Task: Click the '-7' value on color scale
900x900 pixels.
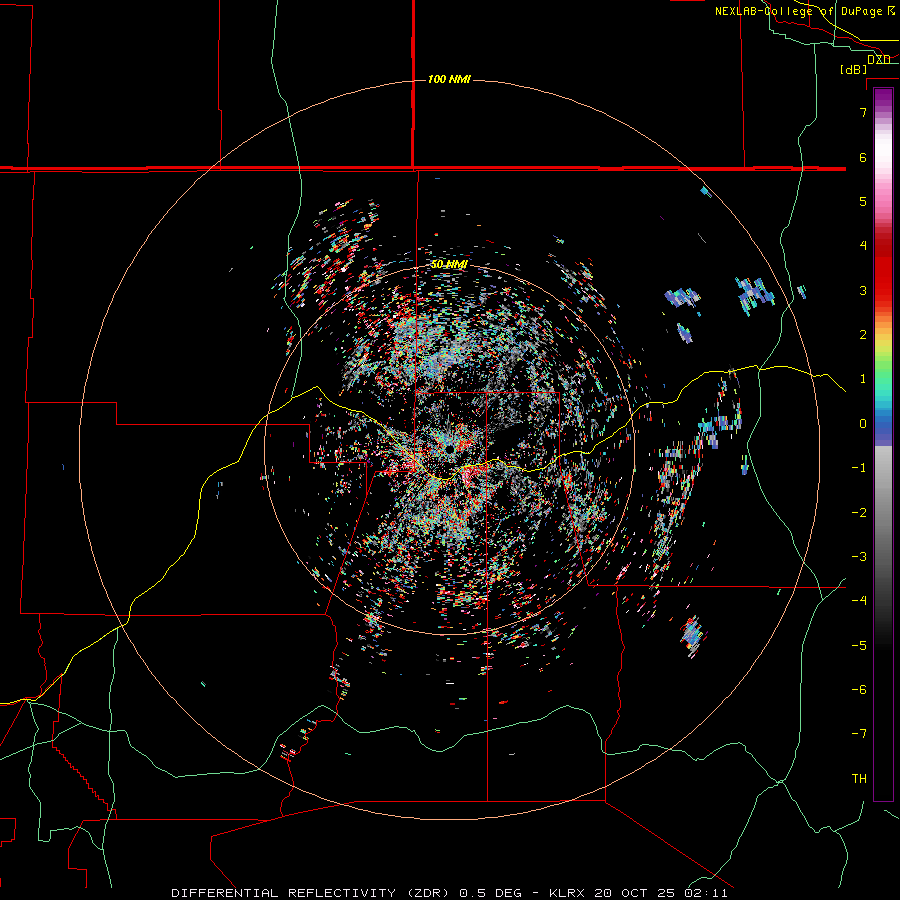Action: (x=859, y=734)
